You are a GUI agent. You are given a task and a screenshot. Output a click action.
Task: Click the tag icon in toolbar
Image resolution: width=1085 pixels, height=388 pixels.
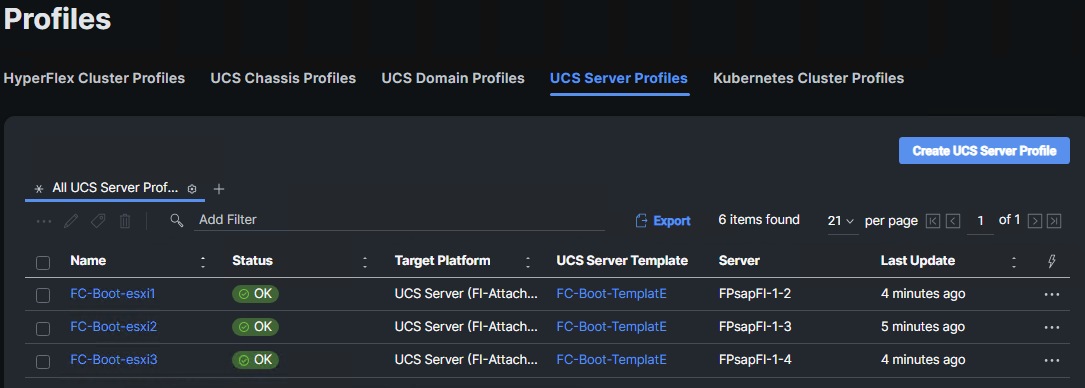coord(98,221)
